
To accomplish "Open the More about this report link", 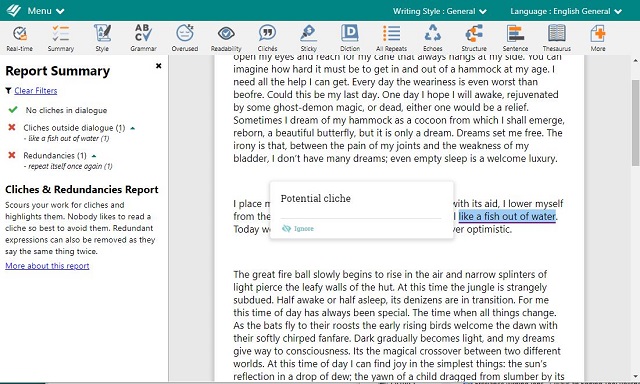I will tap(47, 266).
